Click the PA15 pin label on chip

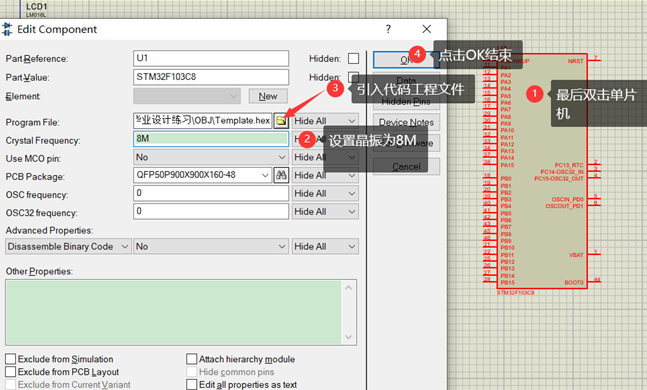[508, 165]
